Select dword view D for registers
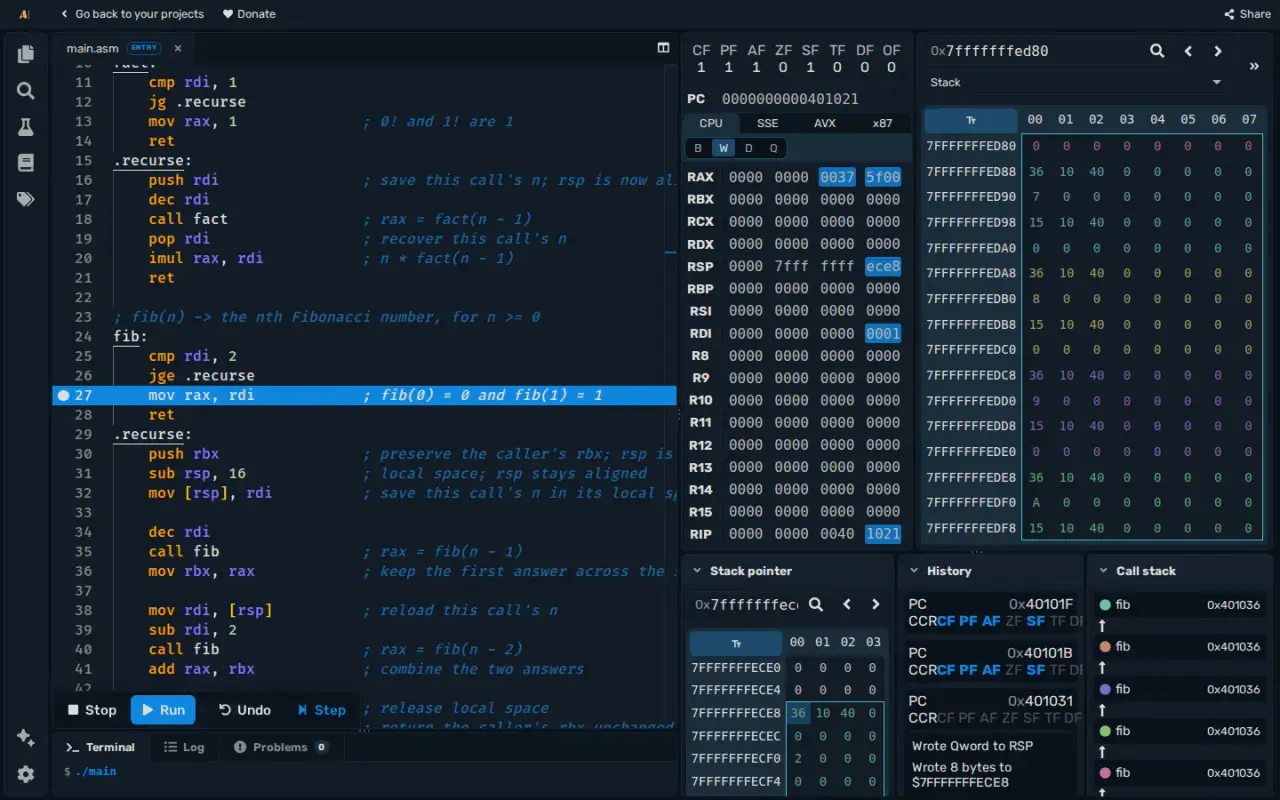This screenshot has height=800, width=1280. pos(748,148)
